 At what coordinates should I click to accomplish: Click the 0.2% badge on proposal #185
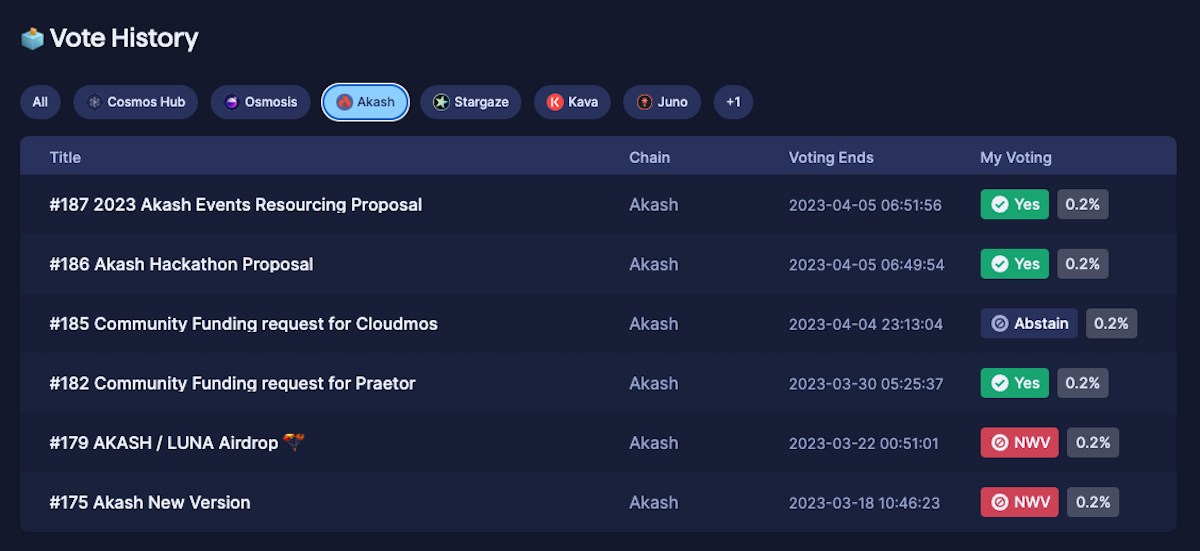pyautogui.click(x=1111, y=324)
